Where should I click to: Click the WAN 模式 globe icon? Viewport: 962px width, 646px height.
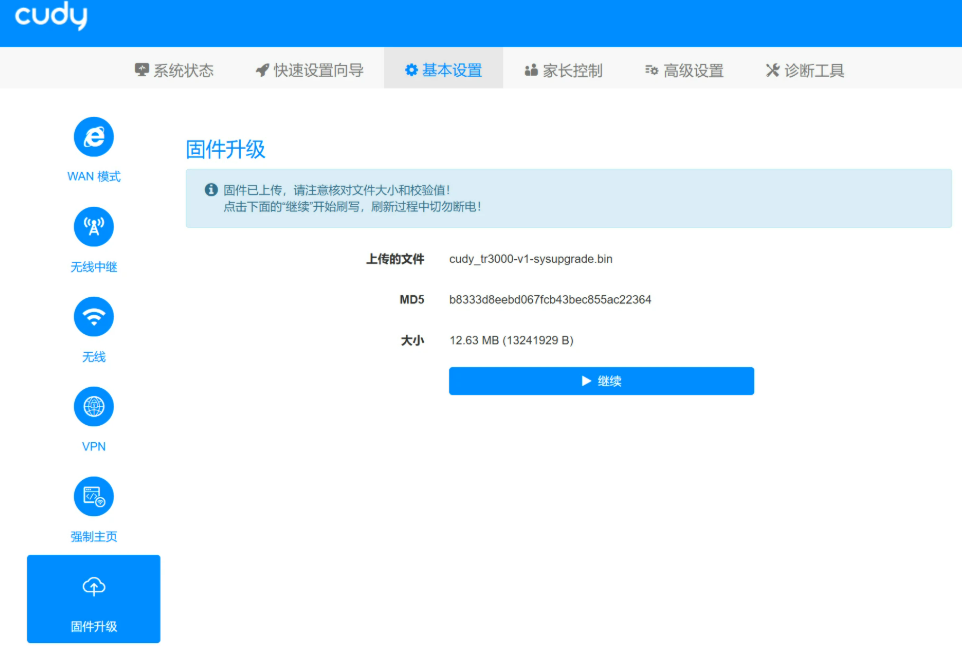tap(94, 137)
